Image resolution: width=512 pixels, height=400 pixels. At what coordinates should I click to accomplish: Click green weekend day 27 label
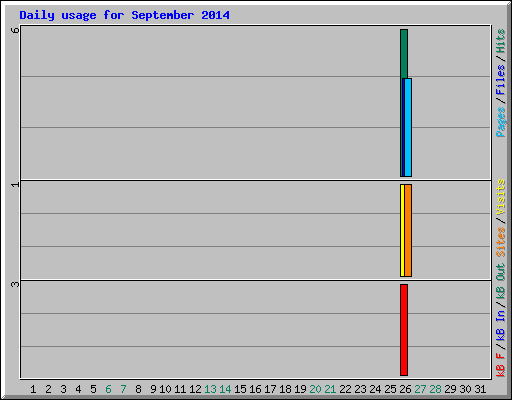420,389
